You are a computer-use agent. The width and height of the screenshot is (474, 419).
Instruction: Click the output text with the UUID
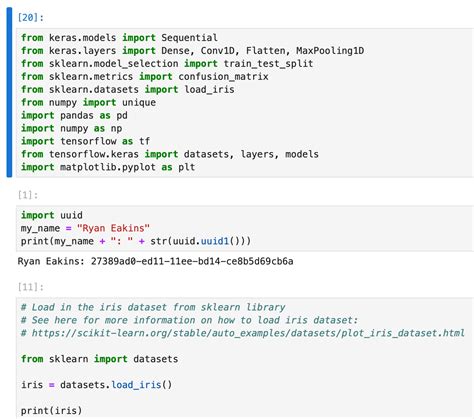tap(155, 261)
